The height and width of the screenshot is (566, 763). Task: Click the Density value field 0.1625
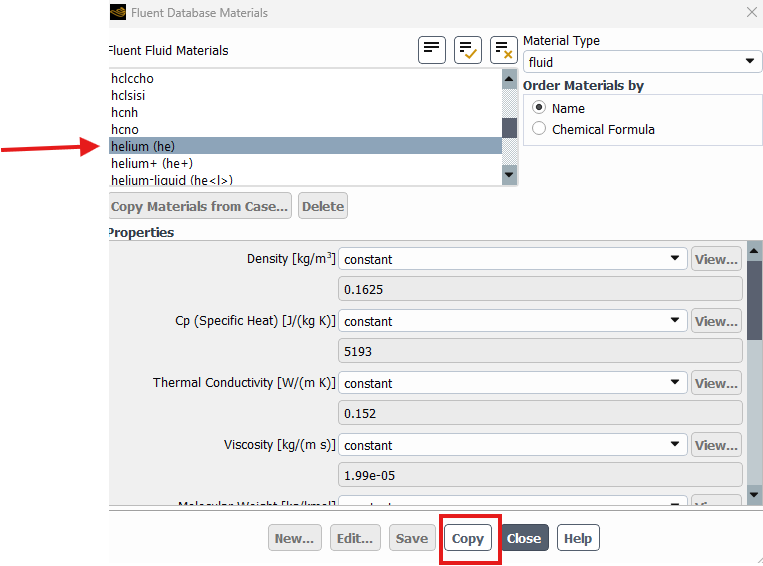(x=540, y=289)
